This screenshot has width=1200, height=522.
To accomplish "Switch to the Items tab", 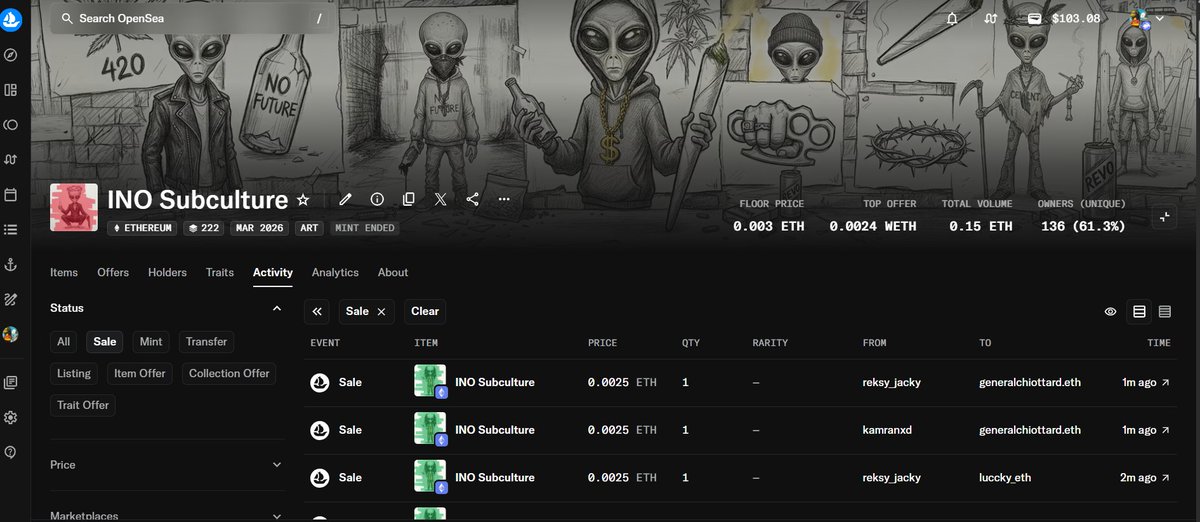I will [64, 272].
